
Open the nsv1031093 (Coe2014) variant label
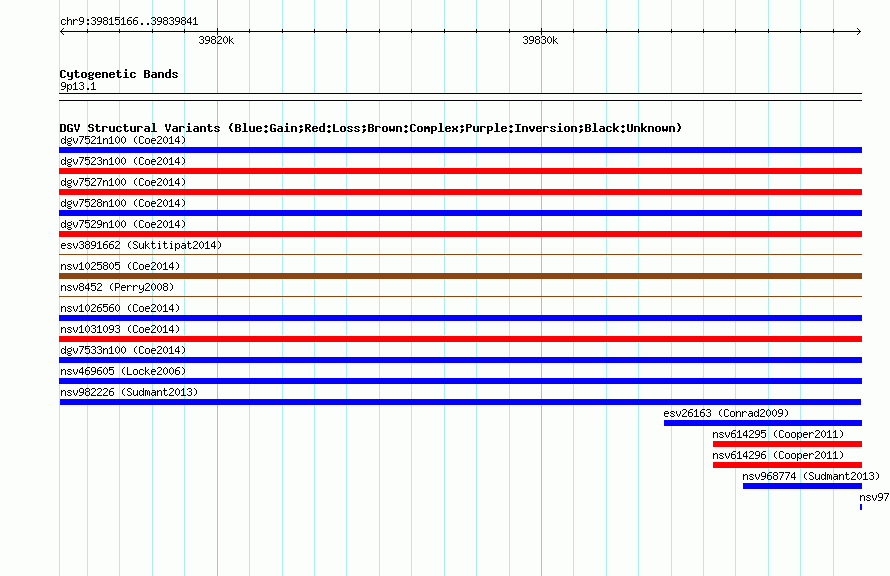[x=120, y=329]
